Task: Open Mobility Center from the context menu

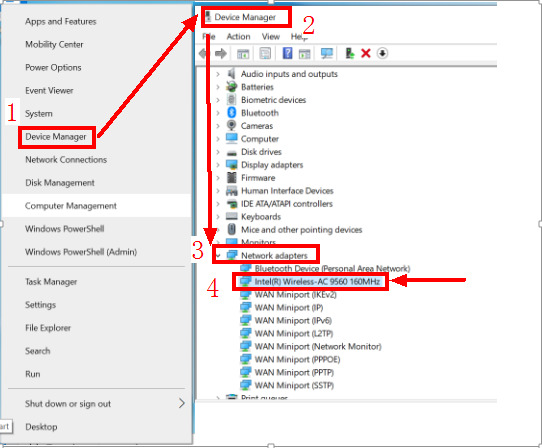Action: pos(54,45)
